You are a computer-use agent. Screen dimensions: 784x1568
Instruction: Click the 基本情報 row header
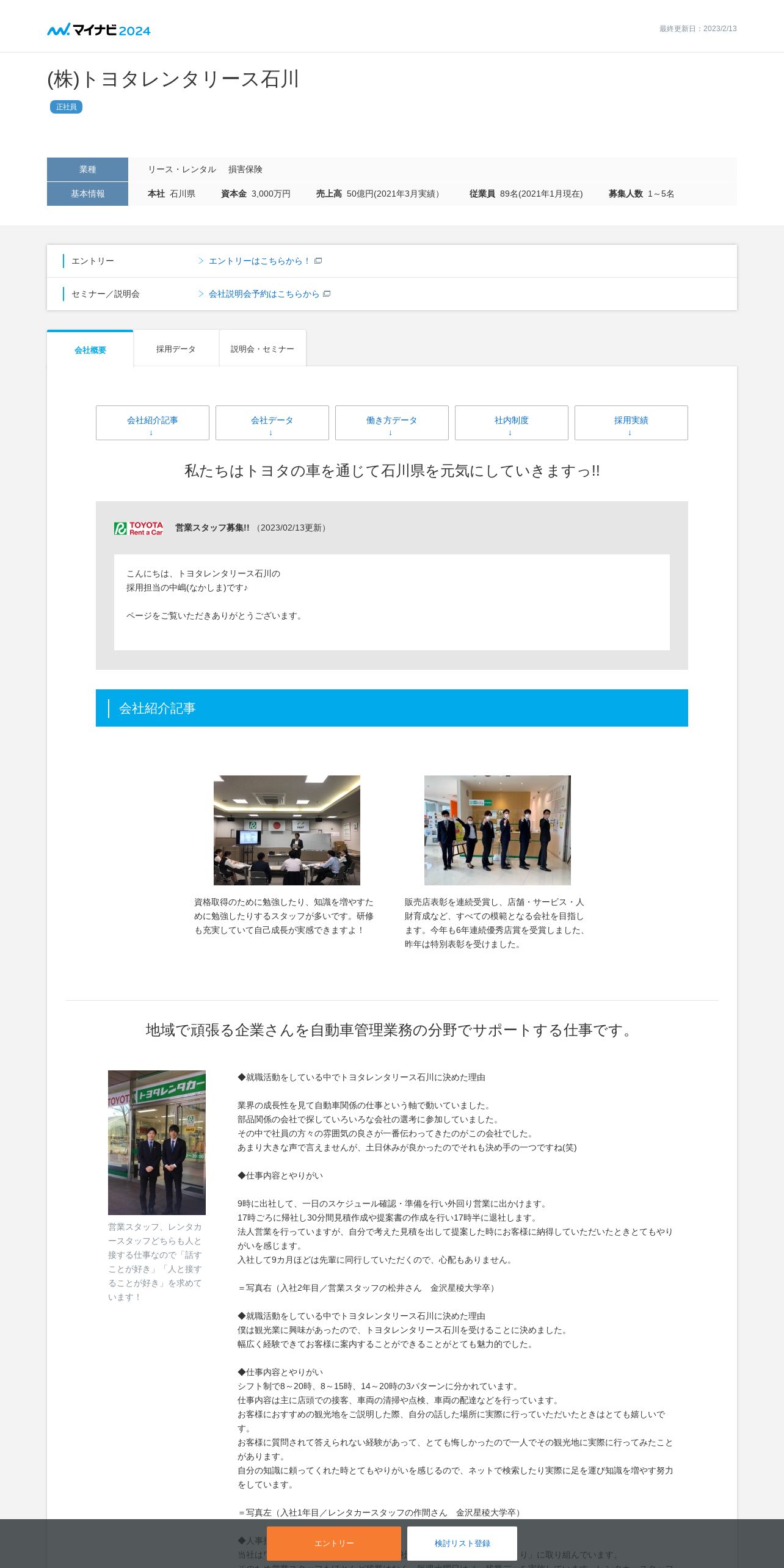pyautogui.click(x=87, y=194)
